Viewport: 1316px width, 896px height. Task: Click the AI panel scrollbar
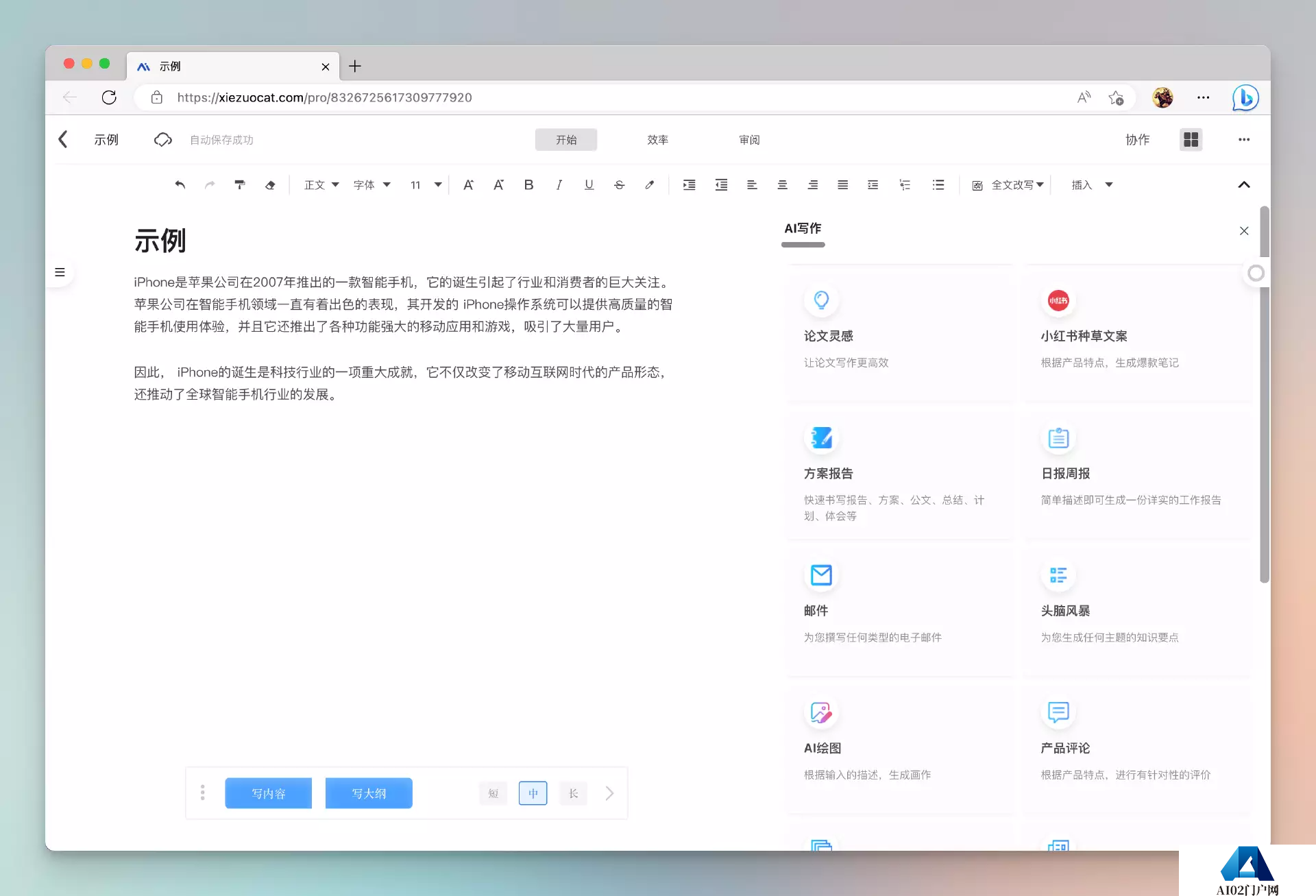coord(1265,394)
